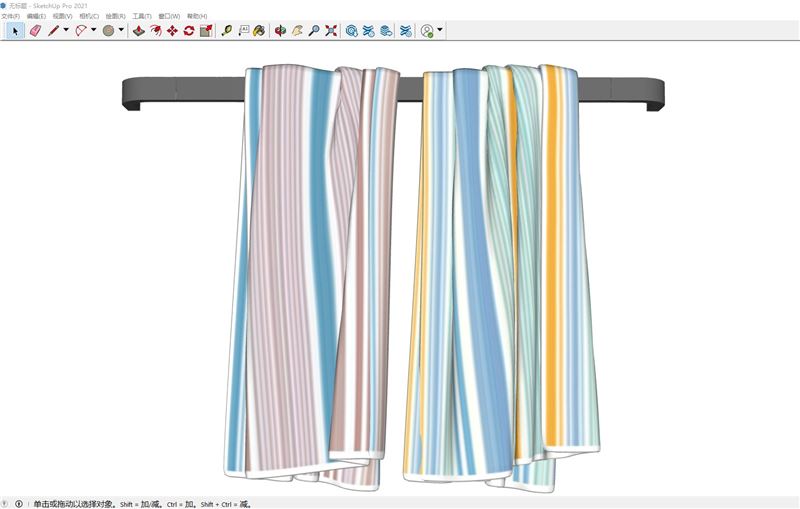Select the Arc tool
800x509 pixels.
click(81, 31)
